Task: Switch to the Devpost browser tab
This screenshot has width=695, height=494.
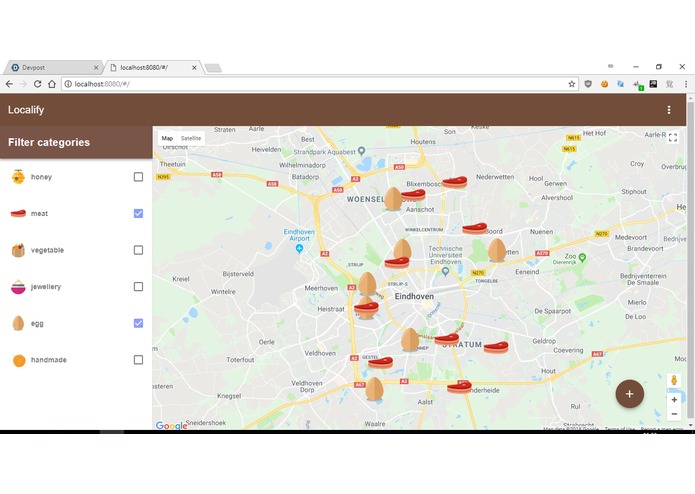Action: 52,67
